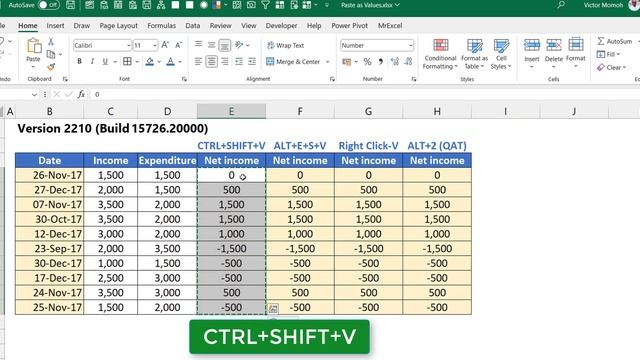Click Accounting Number Format icon
Viewport: 640px width, 360px height.
(347, 62)
